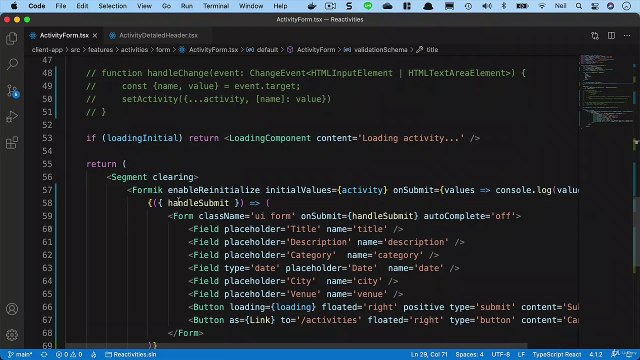Click line and column position indicator
The width and height of the screenshot is (640, 360).
point(429,354)
